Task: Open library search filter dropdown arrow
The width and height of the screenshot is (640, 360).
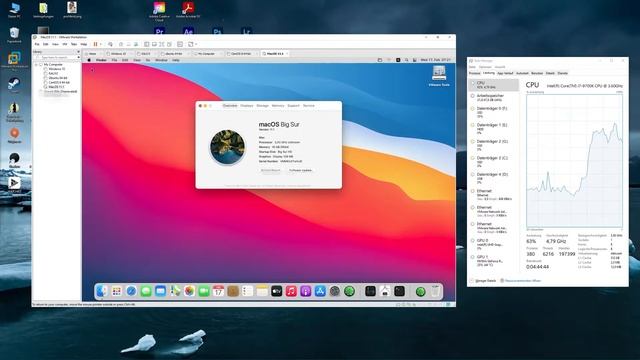Action: [x=78, y=58]
